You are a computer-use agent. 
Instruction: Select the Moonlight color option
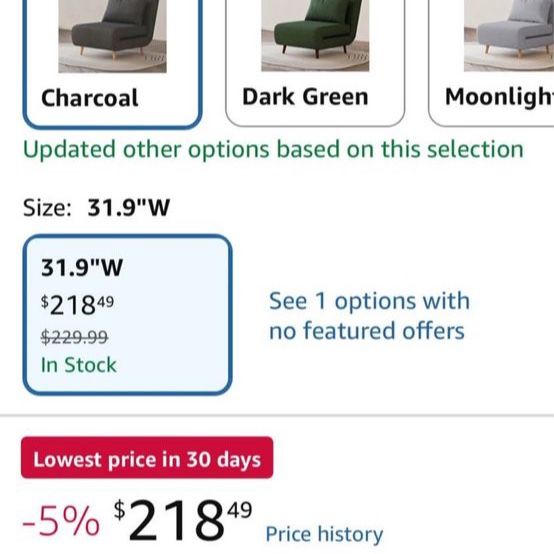491,63
